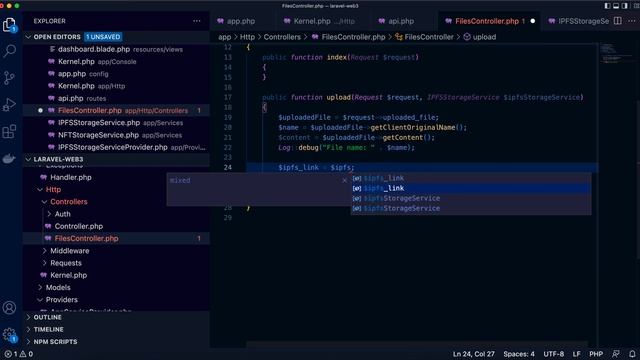Open app.php config in open editors
The height and width of the screenshot is (360, 640).
[x=116, y=73]
